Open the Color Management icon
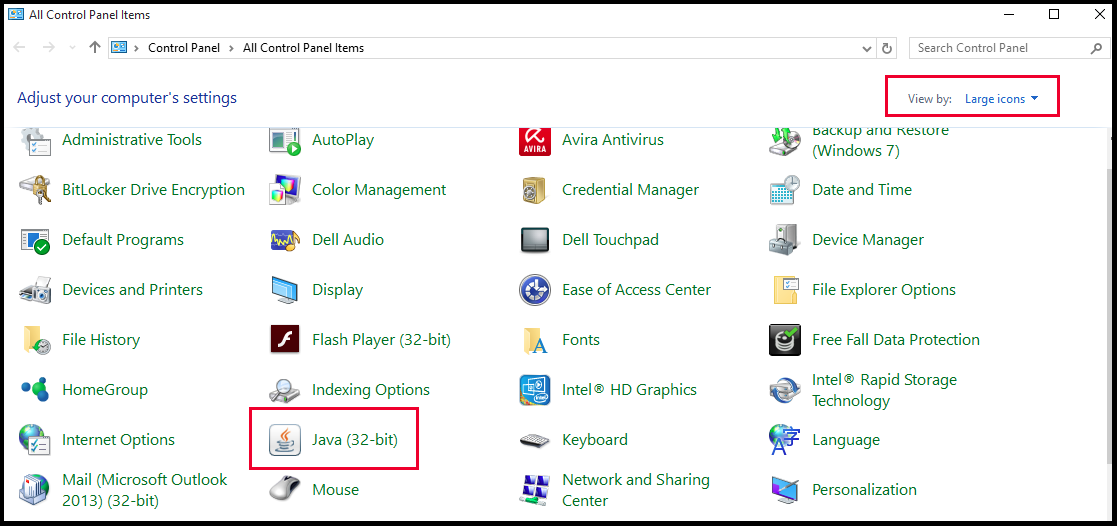 tap(285, 190)
